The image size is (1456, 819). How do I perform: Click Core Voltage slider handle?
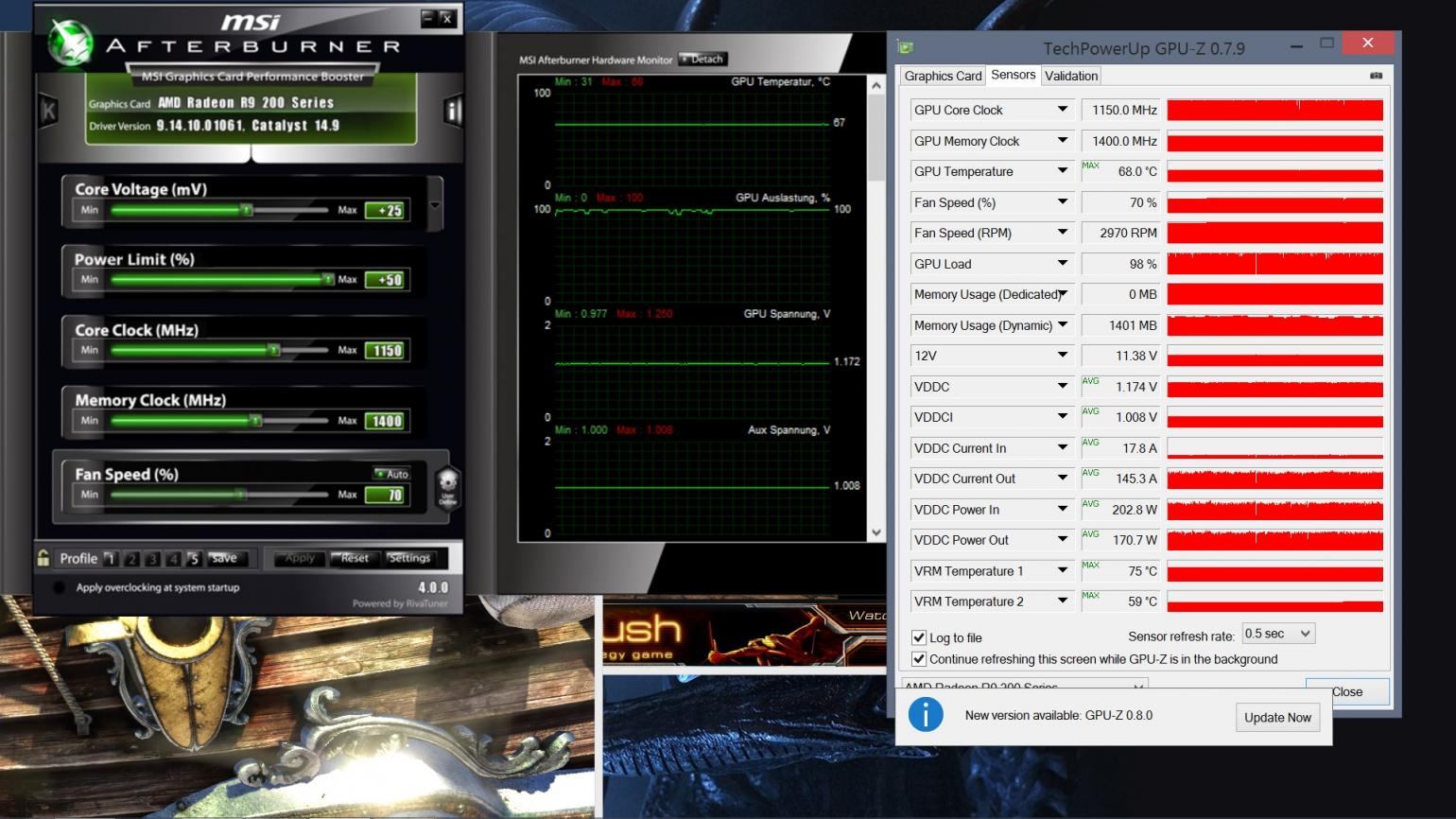(x=247, y=210)
